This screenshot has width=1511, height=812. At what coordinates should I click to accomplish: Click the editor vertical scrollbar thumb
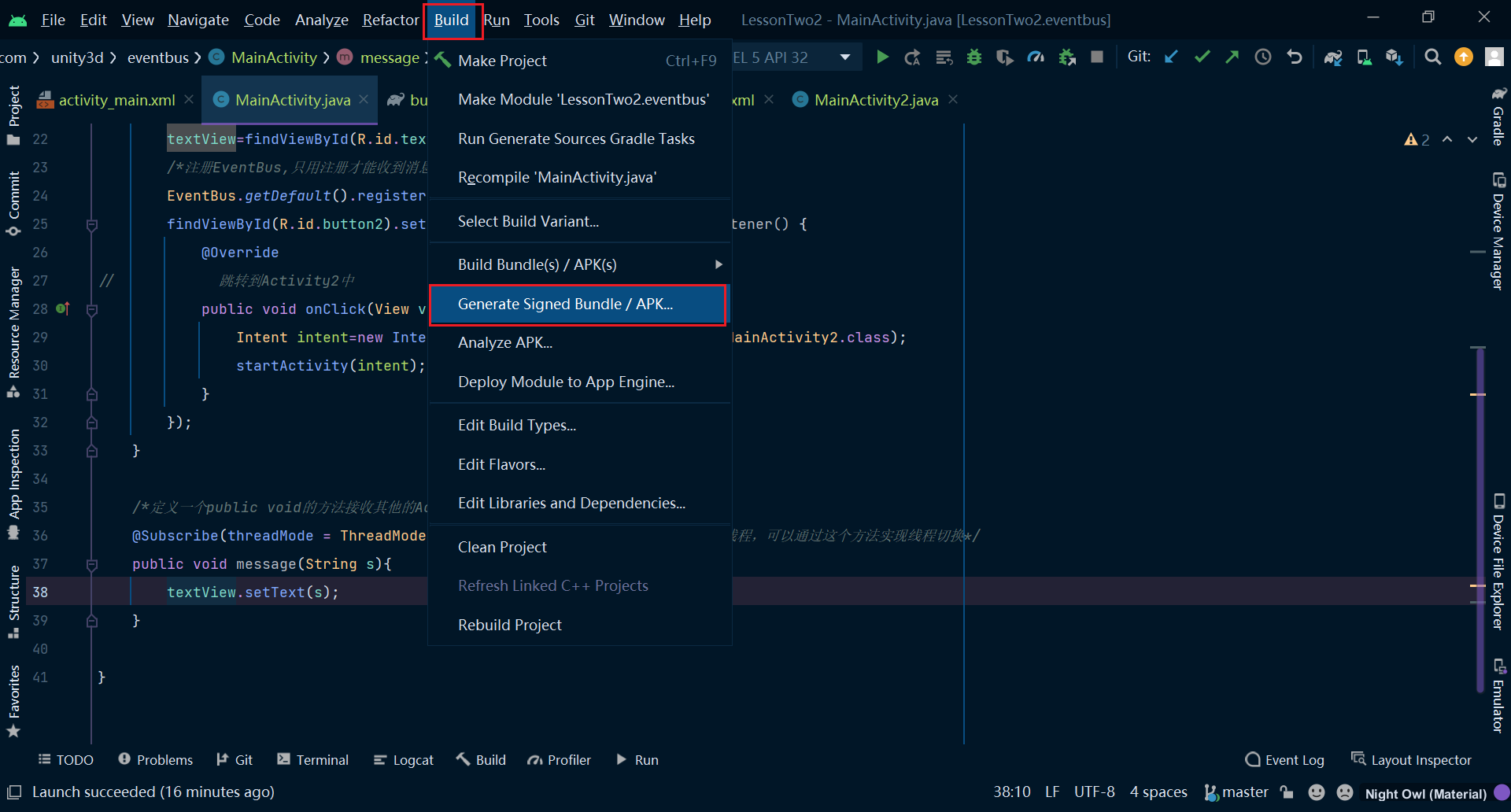1480,519
